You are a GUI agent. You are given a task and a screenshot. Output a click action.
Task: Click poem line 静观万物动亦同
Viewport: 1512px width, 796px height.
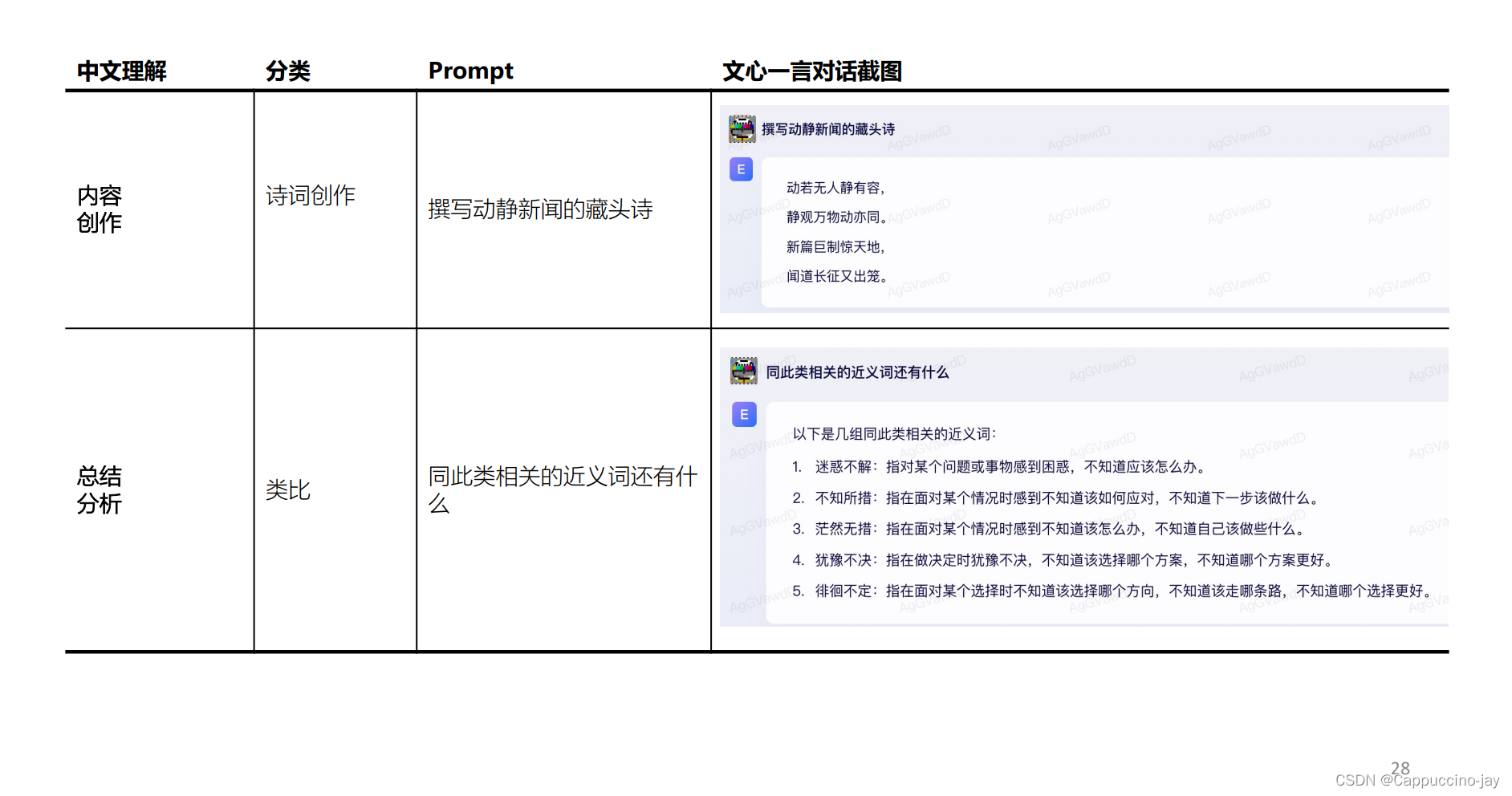[837, 217]
